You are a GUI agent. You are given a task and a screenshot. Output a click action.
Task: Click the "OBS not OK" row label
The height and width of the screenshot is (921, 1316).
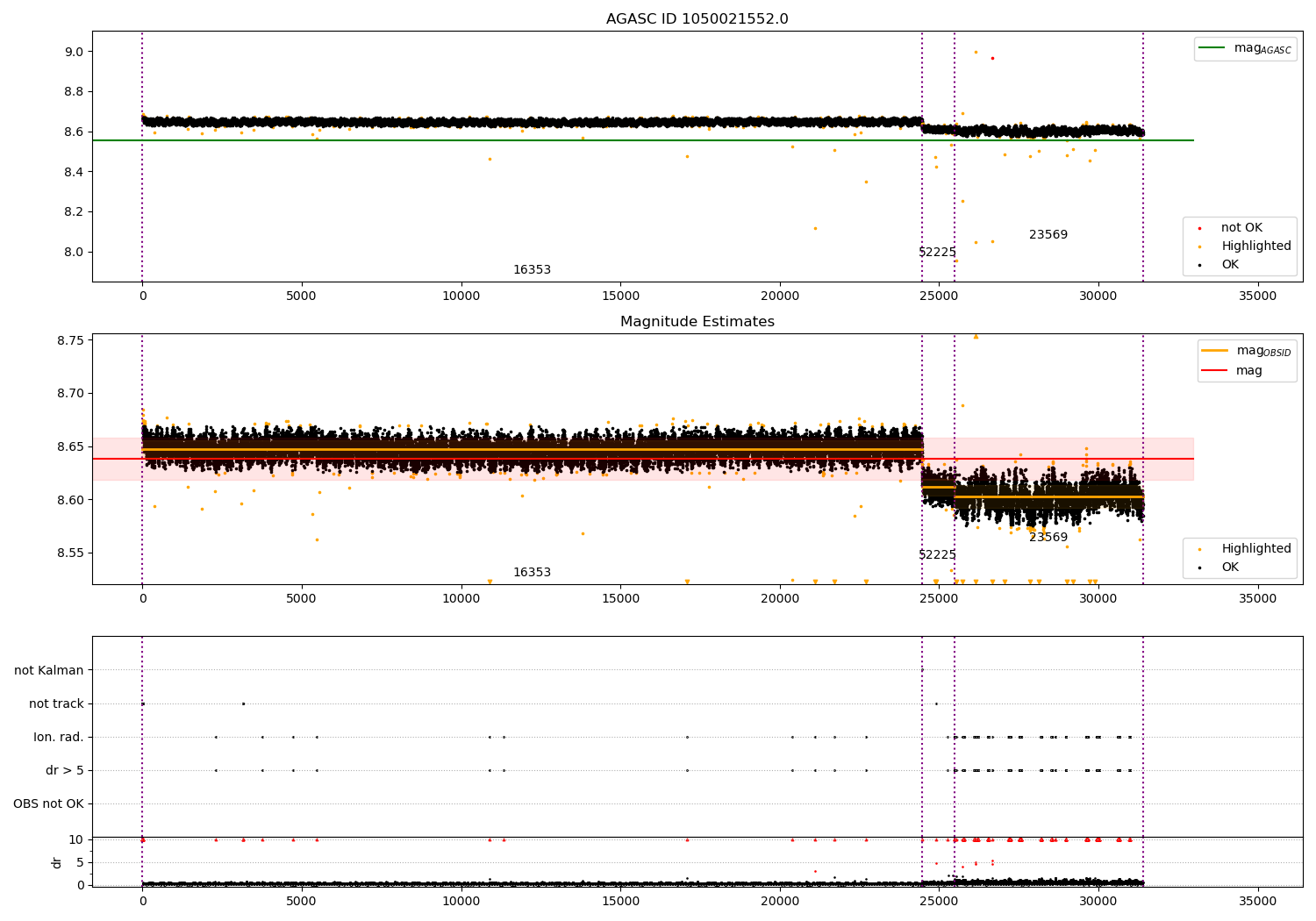point(48,804)
